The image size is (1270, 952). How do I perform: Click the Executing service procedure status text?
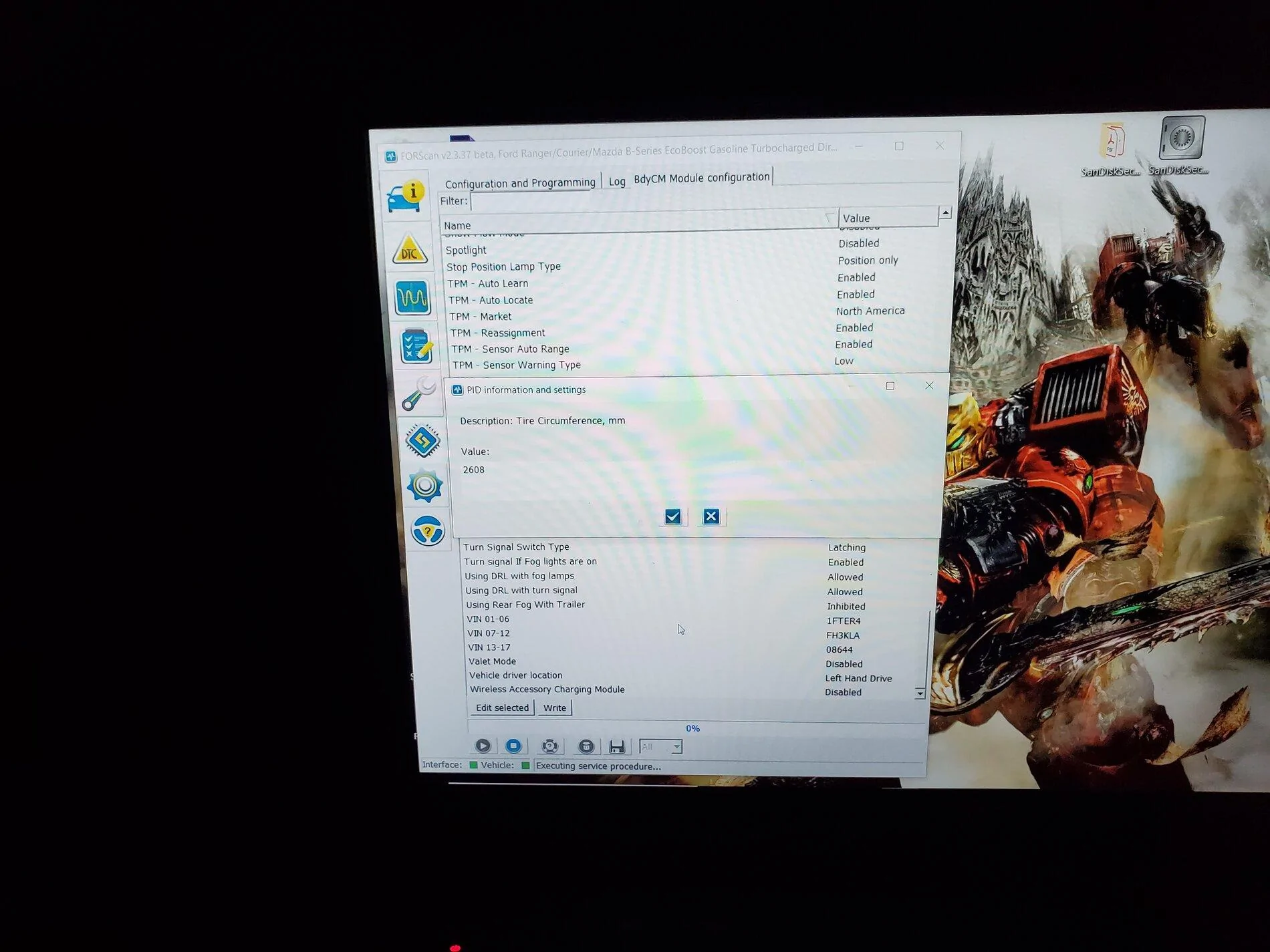598,766
